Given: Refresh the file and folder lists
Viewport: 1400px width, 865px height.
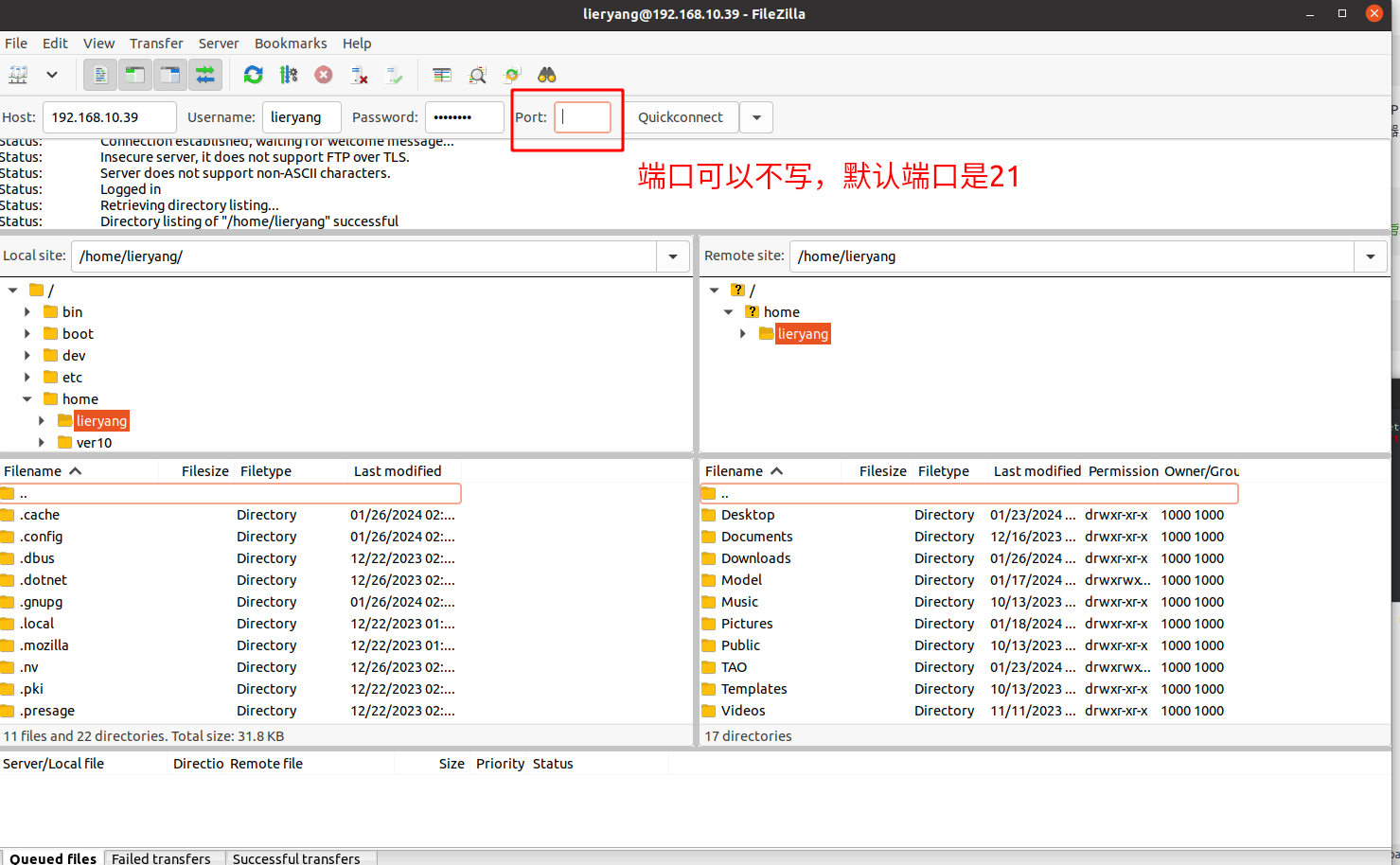Looking at the screenshot, I should (x=254, y=75).
